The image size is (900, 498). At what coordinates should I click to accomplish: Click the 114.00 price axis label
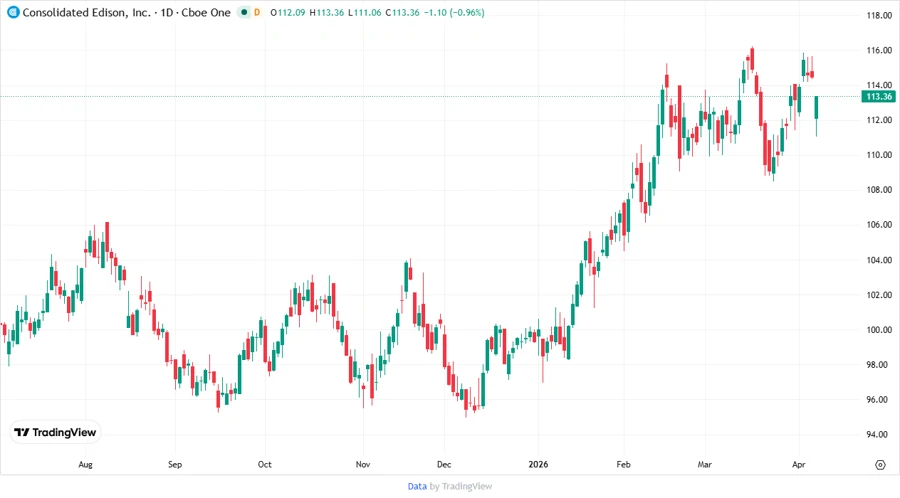pos(879,85)
